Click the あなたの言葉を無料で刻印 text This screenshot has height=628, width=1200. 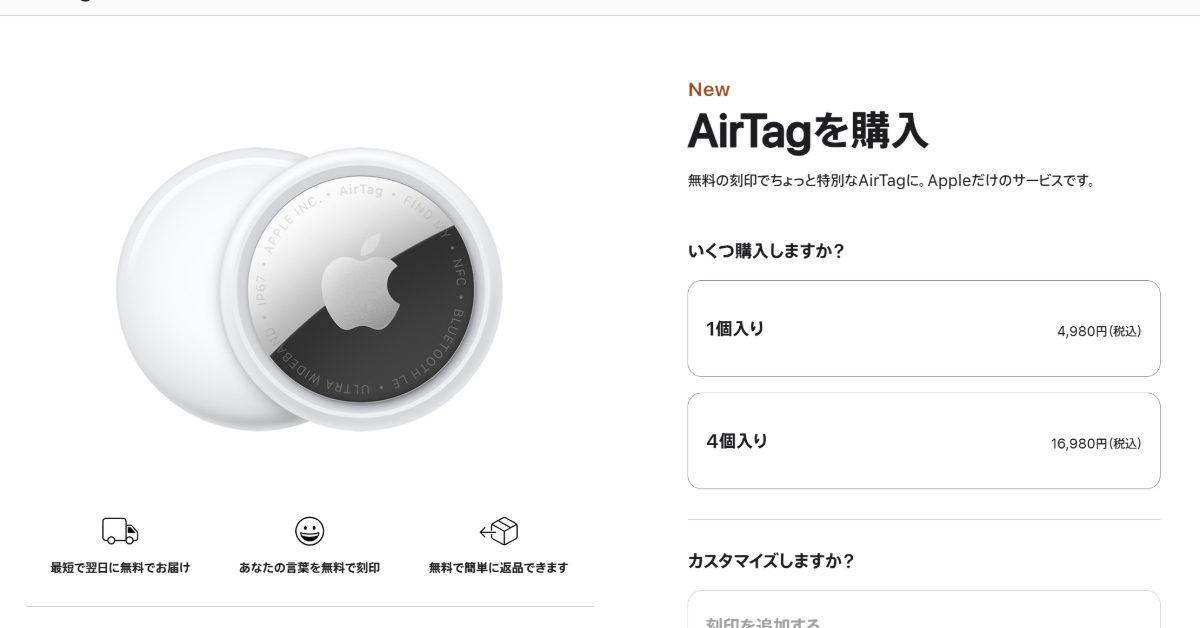tap(309, 568)
